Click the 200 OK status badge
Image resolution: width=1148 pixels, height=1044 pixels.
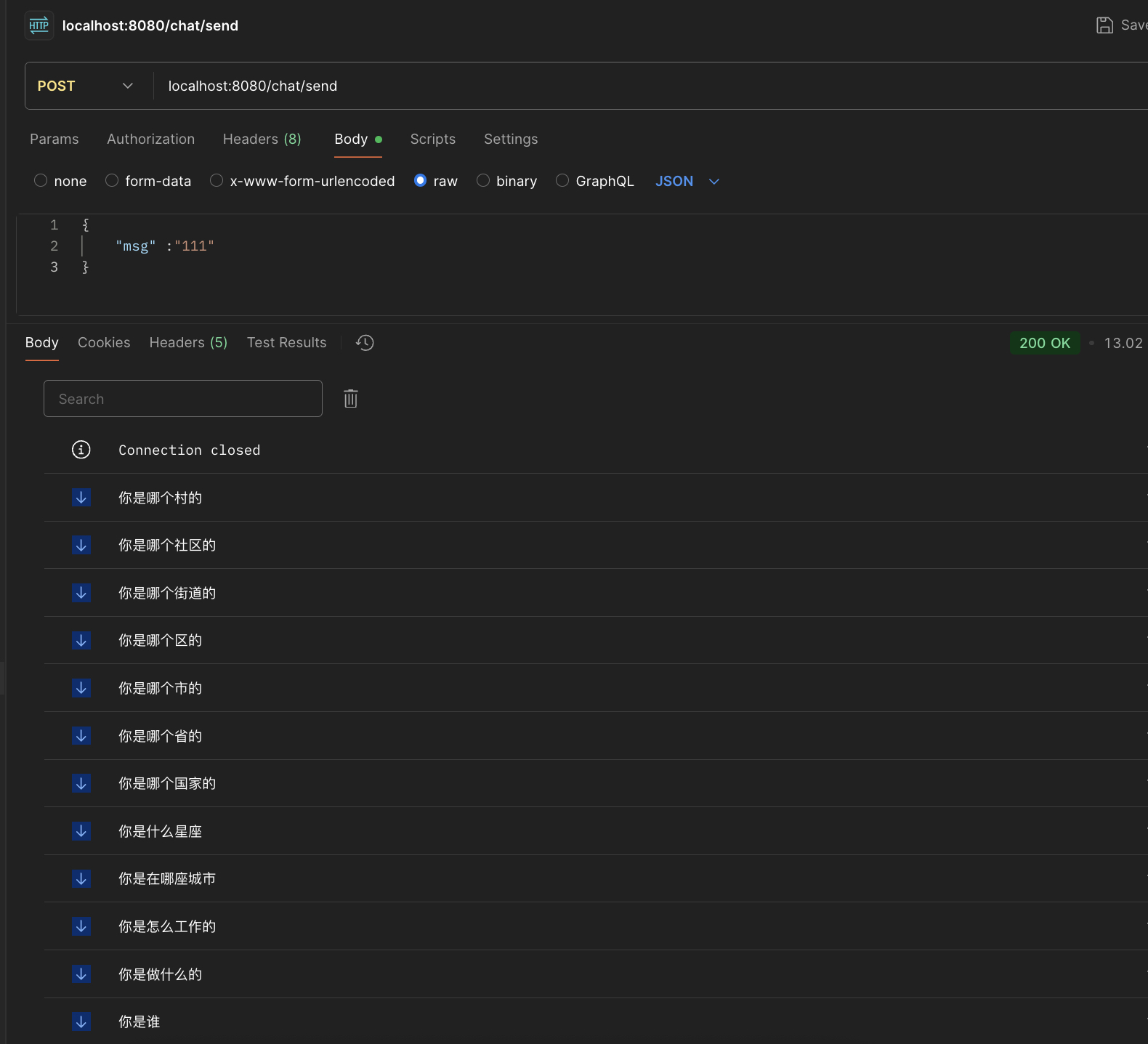[1044, 343]
